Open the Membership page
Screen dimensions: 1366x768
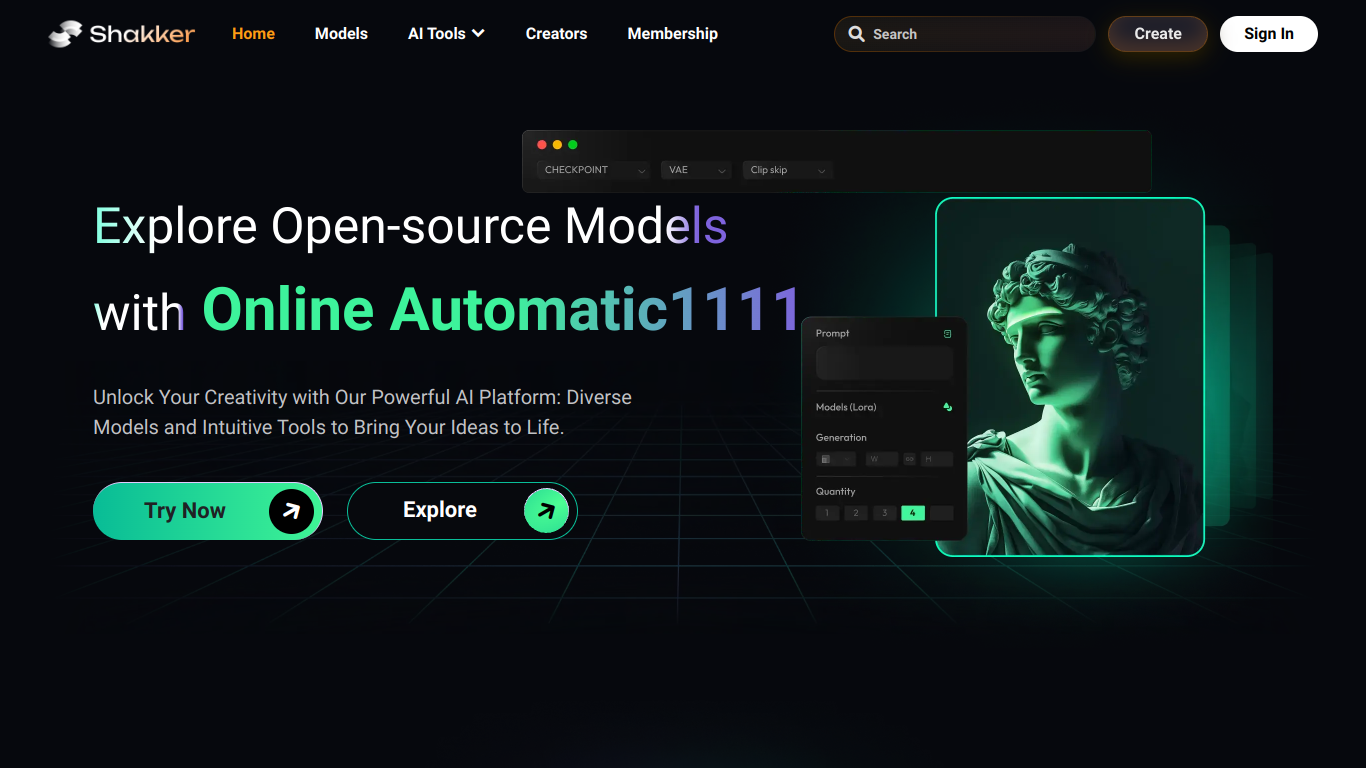(x=672, y=34)
